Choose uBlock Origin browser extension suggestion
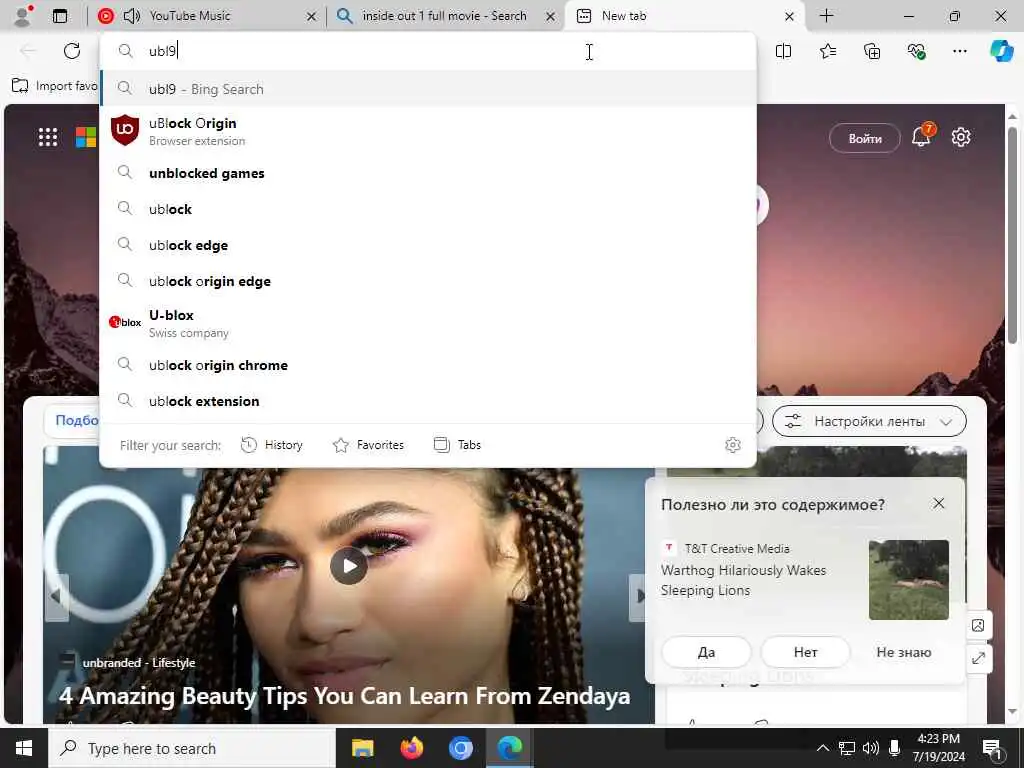The height and width of the screenshot is (768, 1024). point(428,131)
